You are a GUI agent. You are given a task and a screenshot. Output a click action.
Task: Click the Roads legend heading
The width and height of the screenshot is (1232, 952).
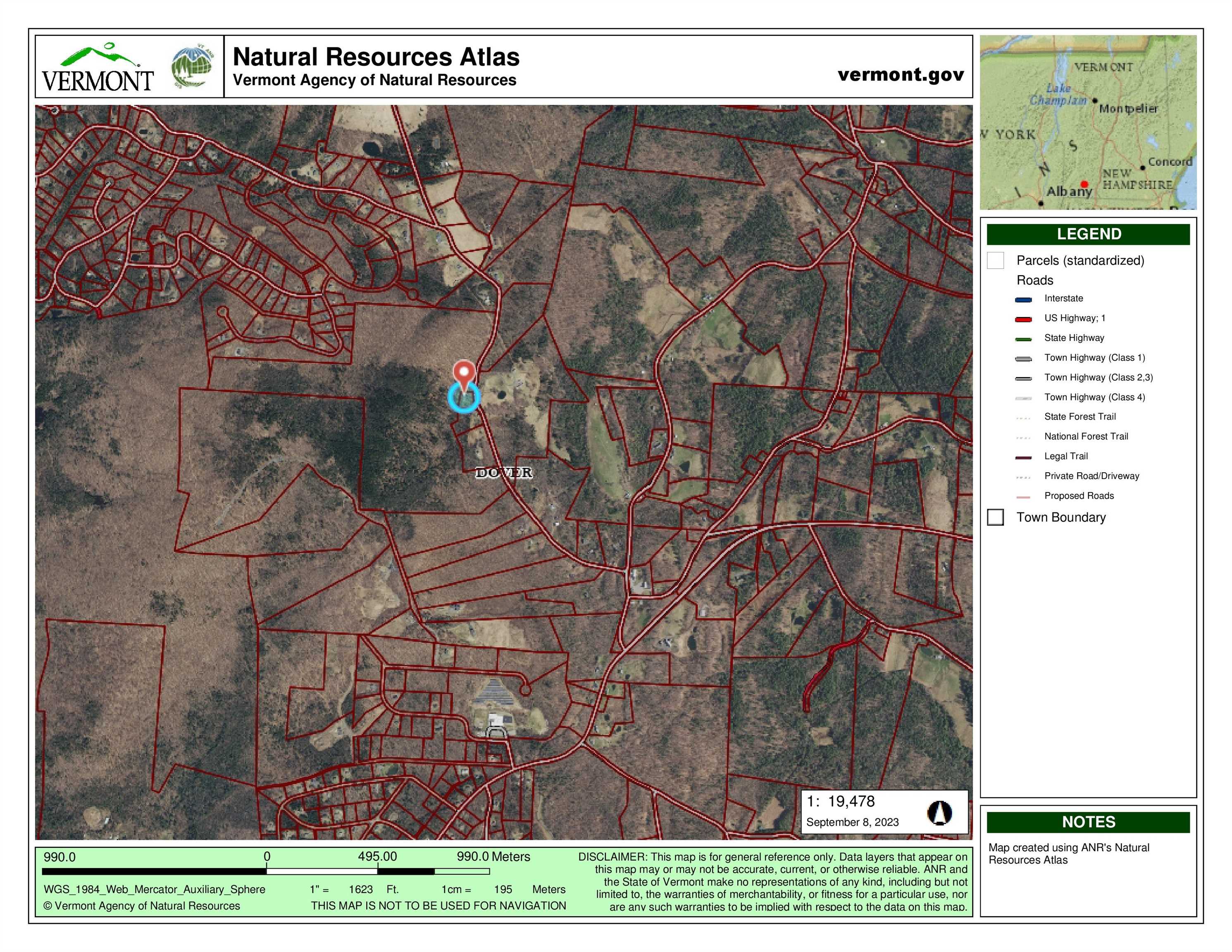click(1034, 280)
